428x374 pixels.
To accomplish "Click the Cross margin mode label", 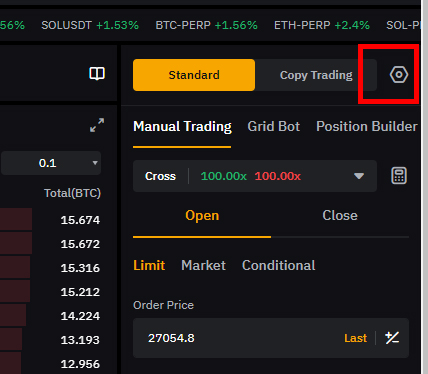I will (160, 176).
